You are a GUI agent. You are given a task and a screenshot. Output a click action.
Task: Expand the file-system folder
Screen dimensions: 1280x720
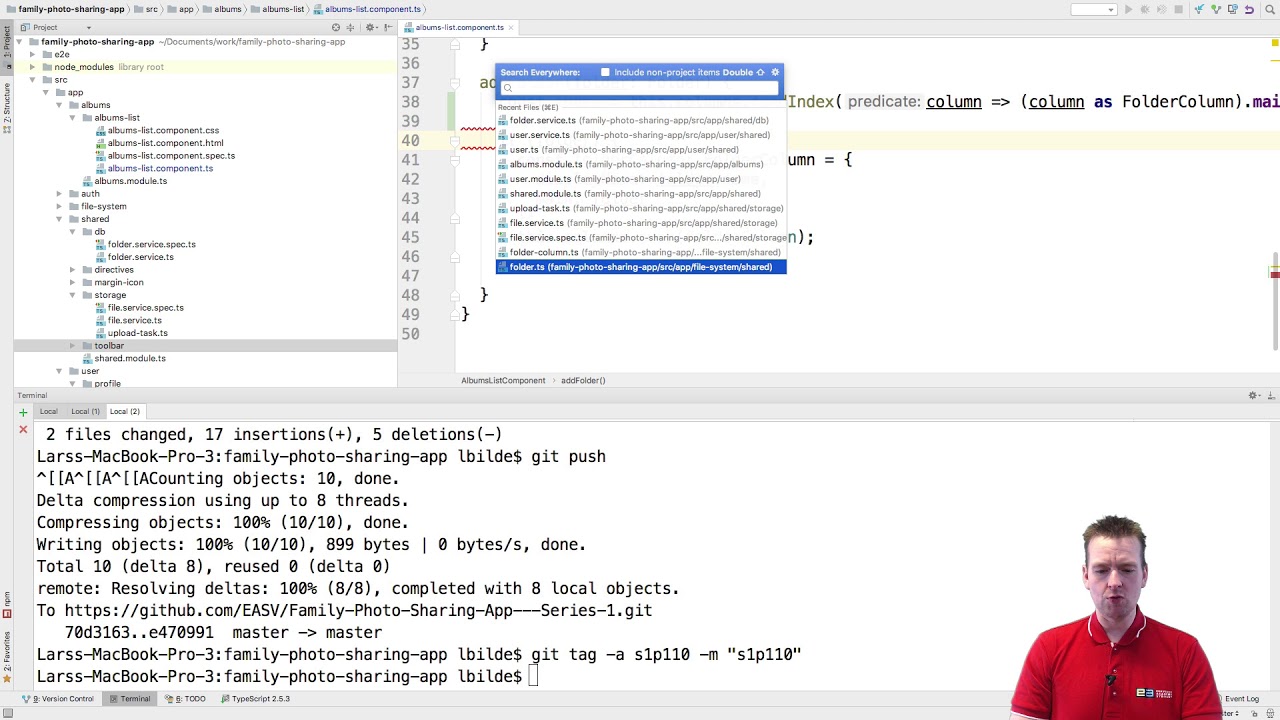pyautogui.click(x=59, y=206)
